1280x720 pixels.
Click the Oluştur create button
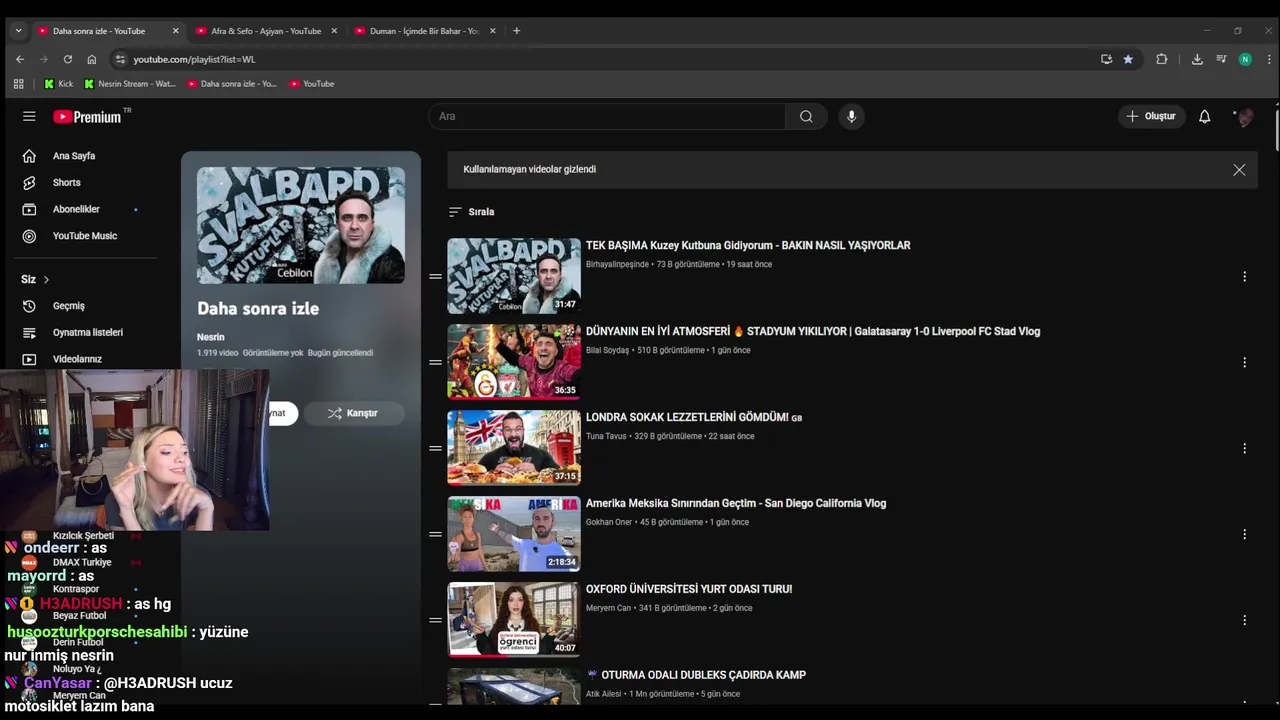(1151, 116)
